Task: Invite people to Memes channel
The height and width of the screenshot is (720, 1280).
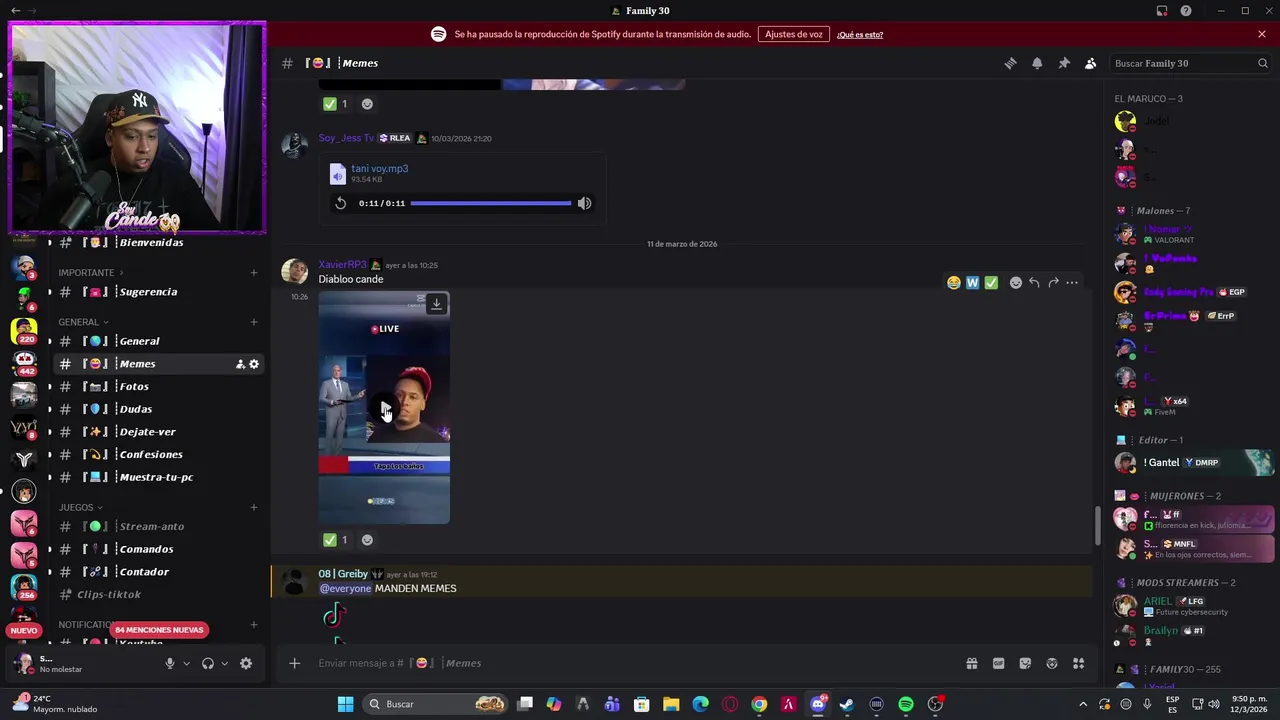Action: coord(240,364)
